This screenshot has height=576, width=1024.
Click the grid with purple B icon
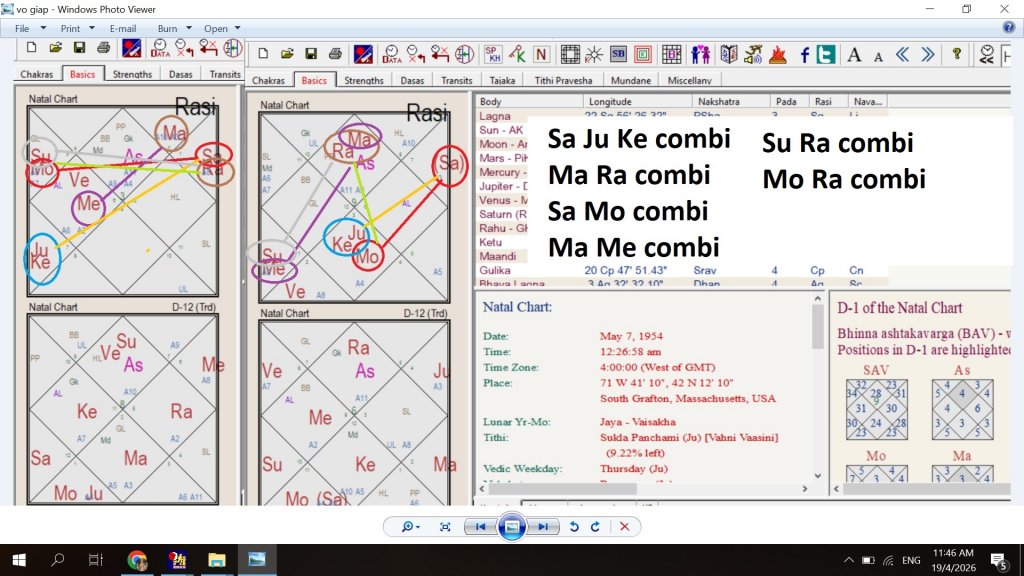tap(671, 54)
